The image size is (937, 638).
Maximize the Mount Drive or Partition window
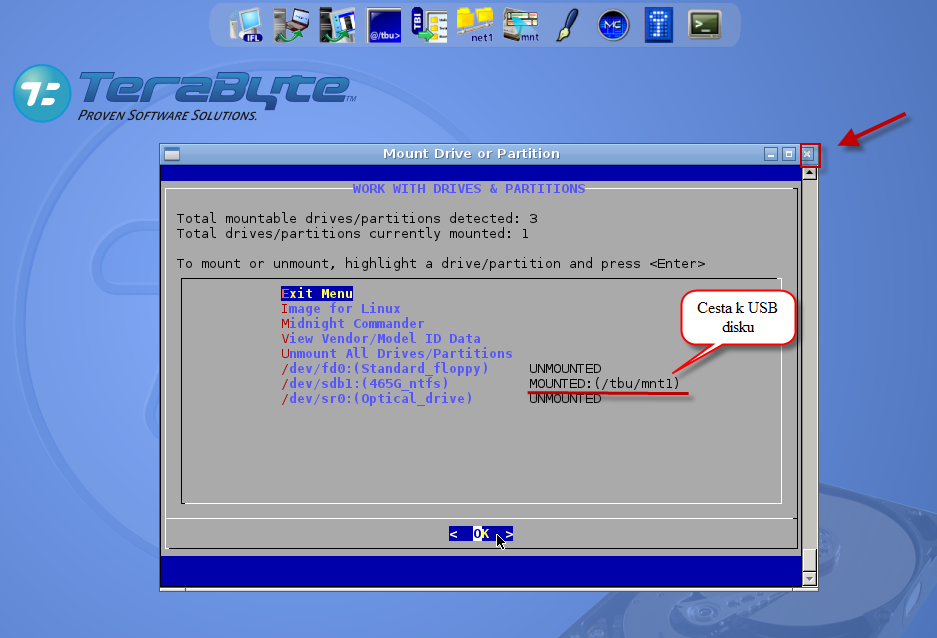789,154
